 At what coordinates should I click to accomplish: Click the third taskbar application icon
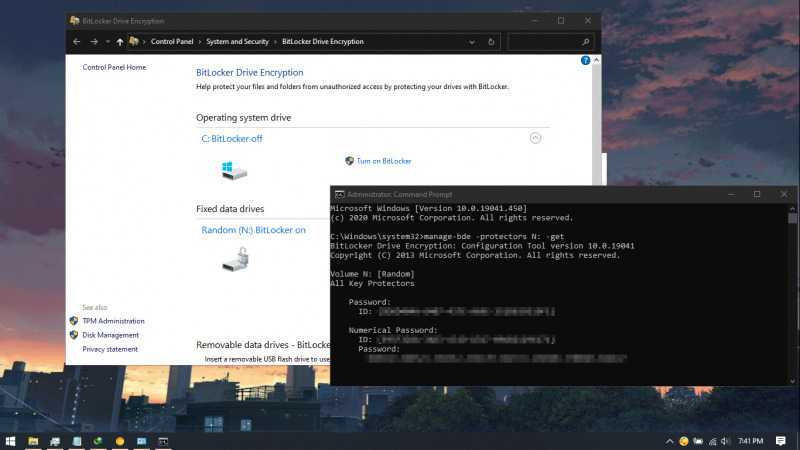click(x=55, y=441)
